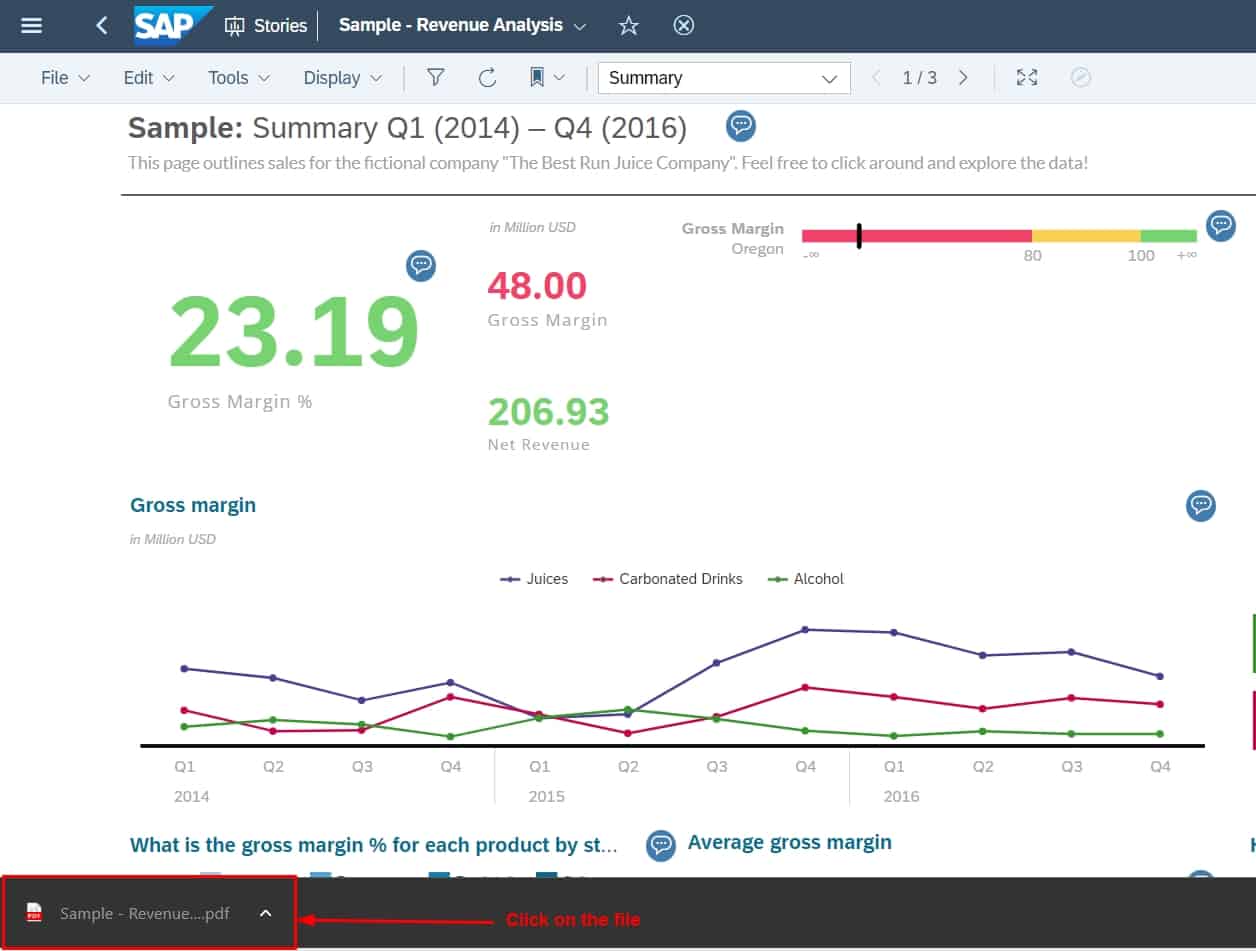Open the filter icon in the toolbar

point(435,77)
